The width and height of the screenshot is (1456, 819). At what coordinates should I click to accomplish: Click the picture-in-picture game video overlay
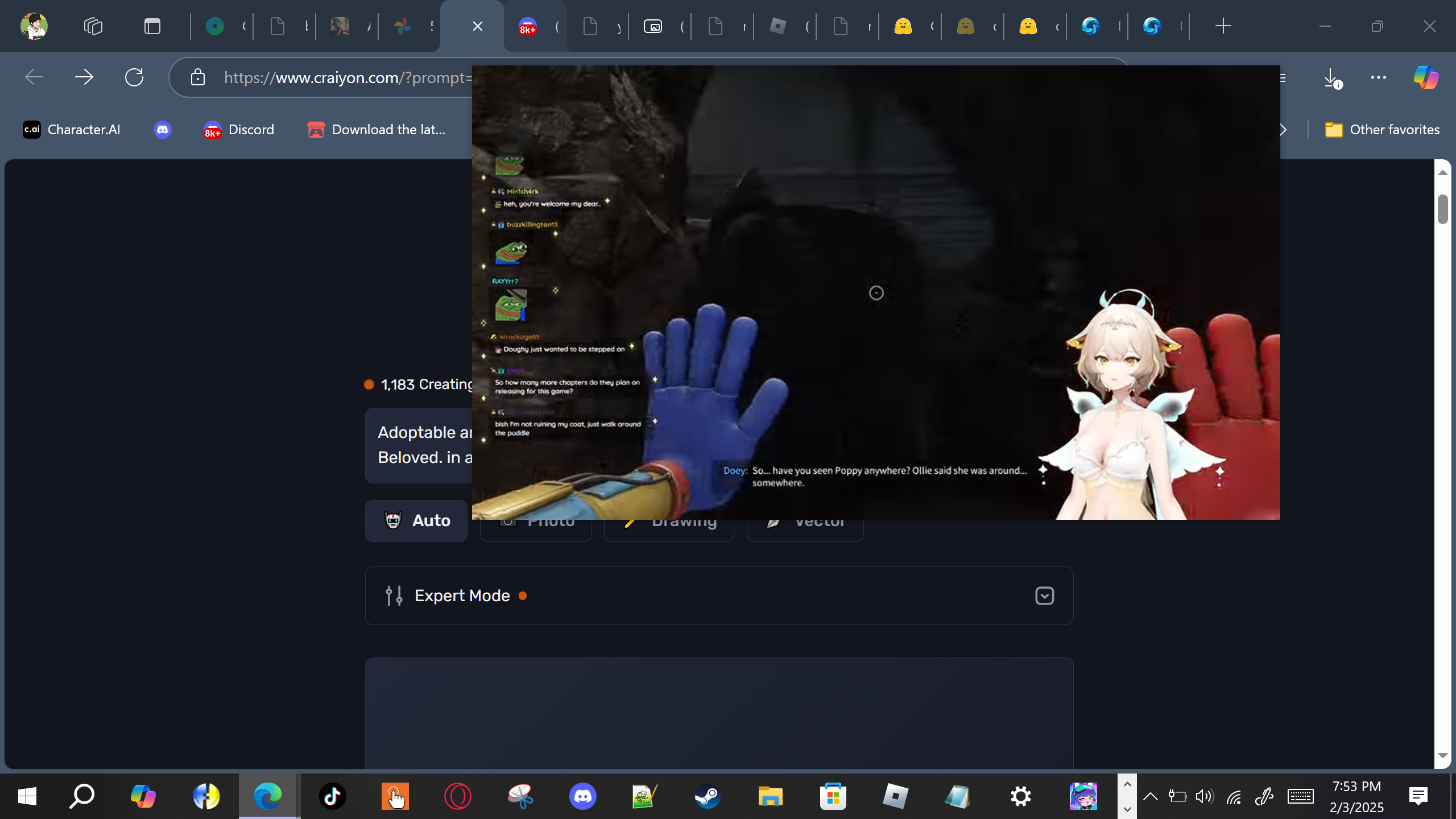click(x=876, y=292)
